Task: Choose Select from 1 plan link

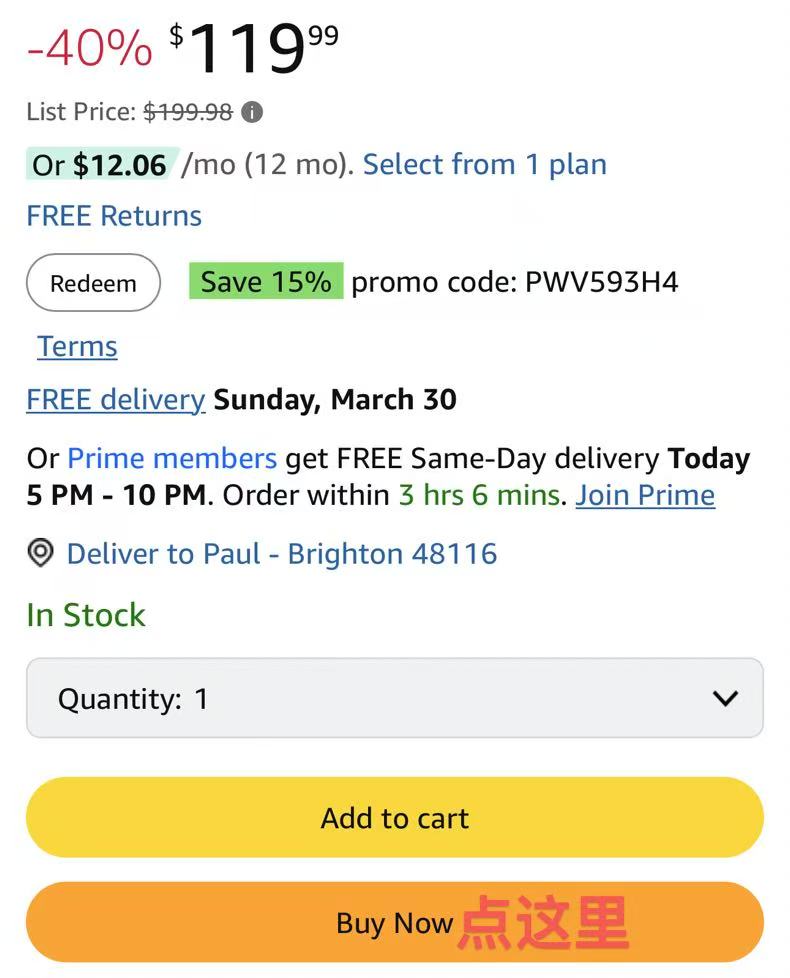Action: [484, 165]
